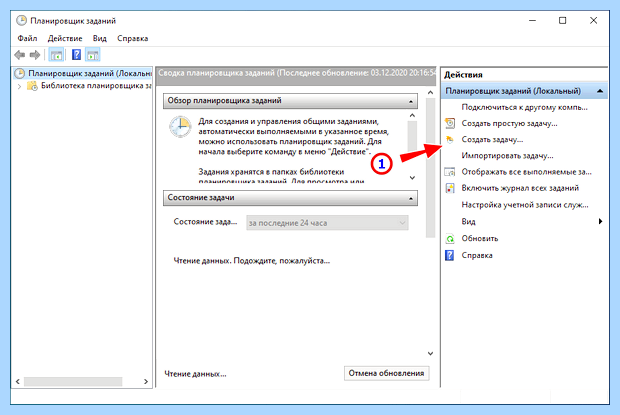The image size is (620, 415).
Task: Click the Отображать все выполняемые icon
Action: (450, 172)
